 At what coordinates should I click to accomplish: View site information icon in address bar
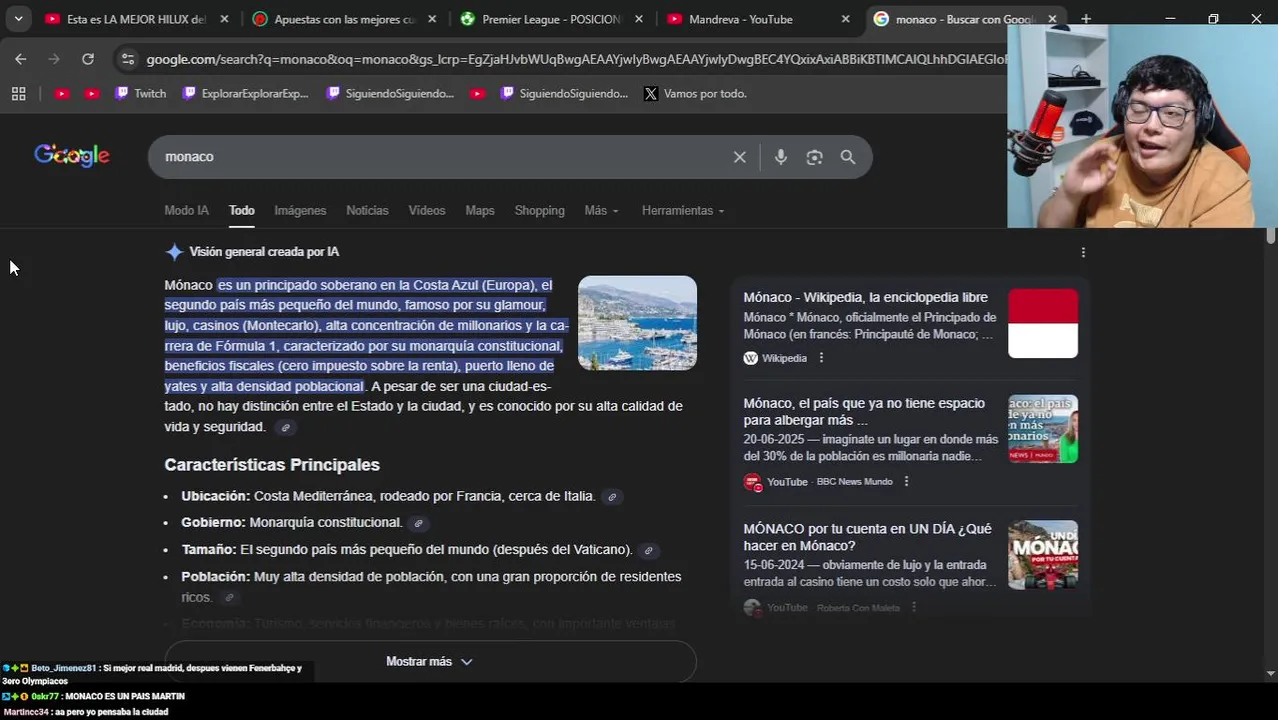(x=128, y=59)
